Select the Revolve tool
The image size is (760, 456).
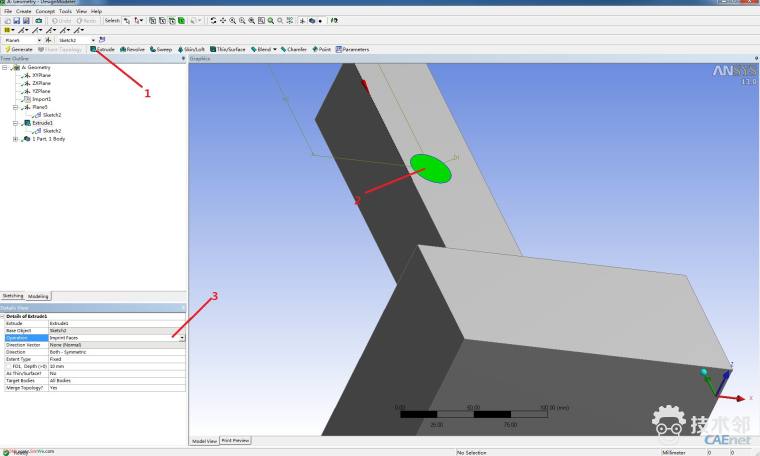pos(133,49)
